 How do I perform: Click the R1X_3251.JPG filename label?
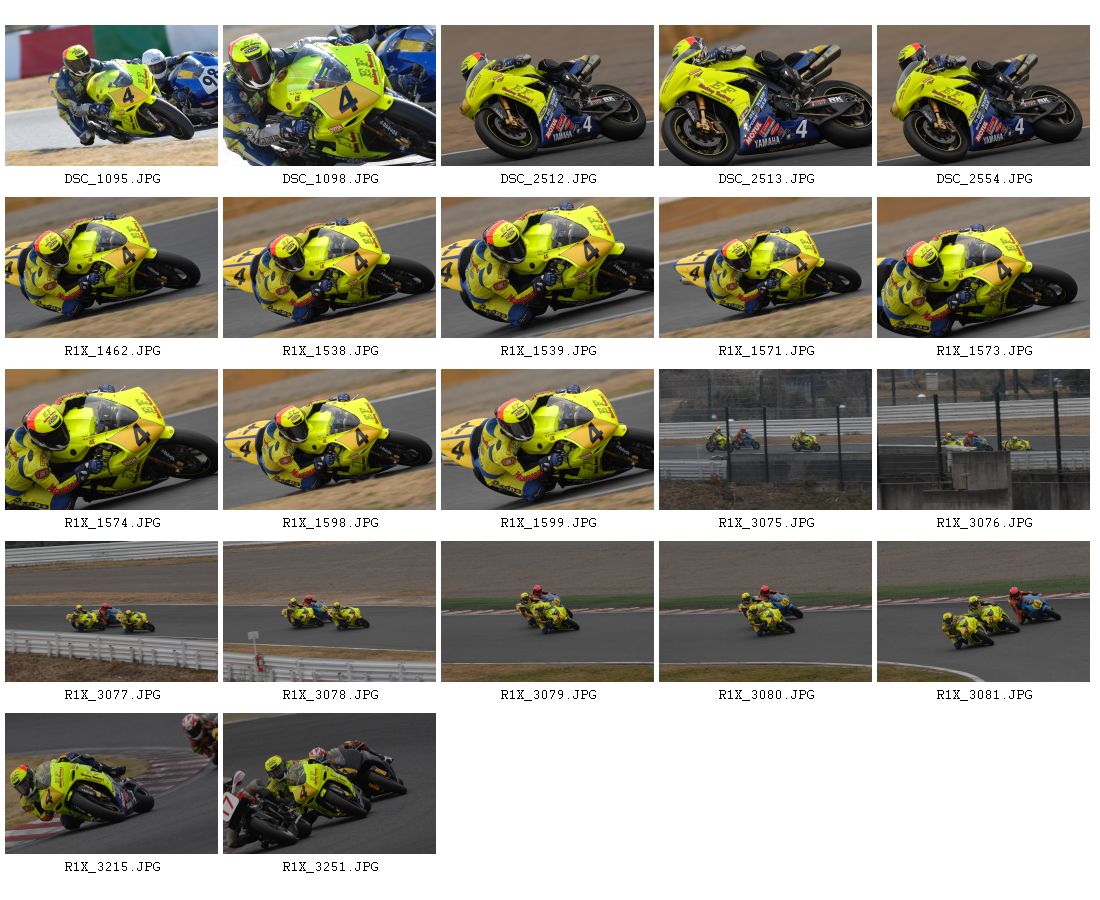[x=330, y=866]
